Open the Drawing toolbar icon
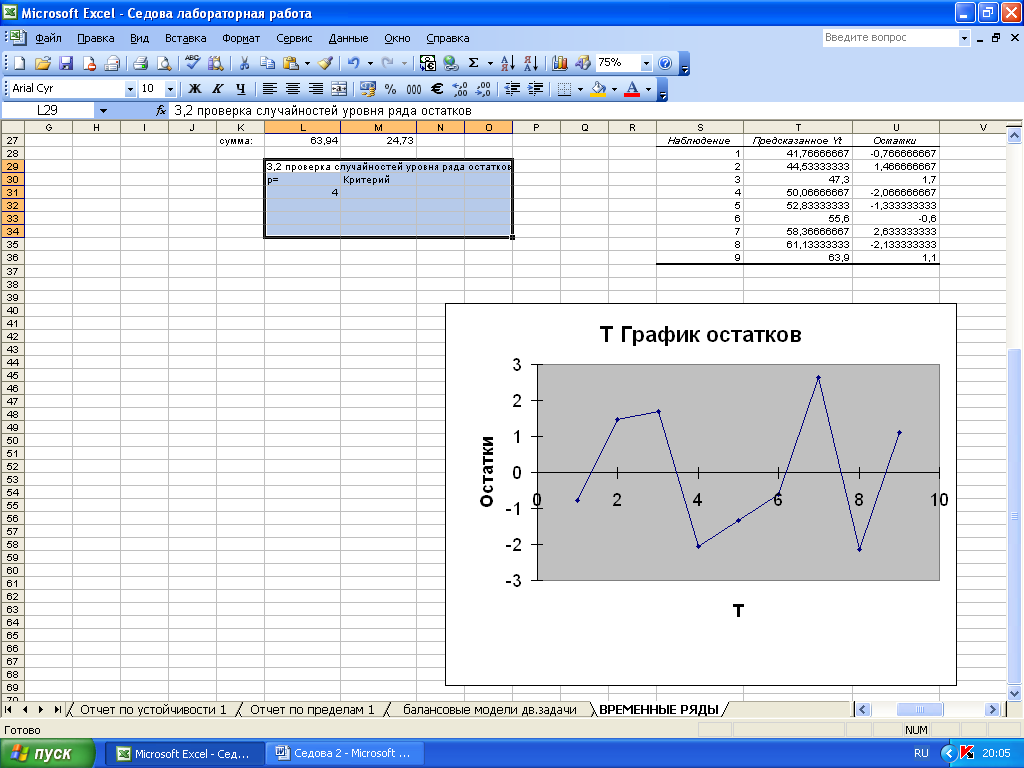This screenshot has width=1024, height=768. [583, 63]
